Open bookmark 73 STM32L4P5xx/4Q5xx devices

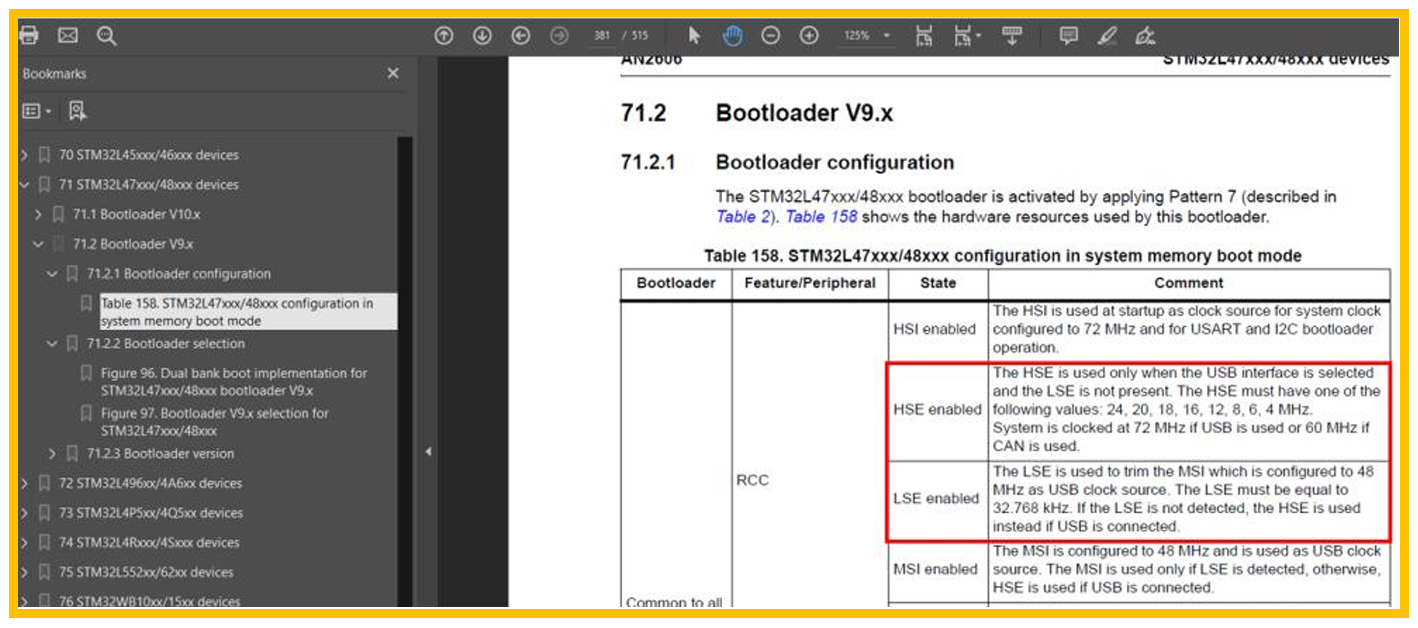(x=150, y=513)
